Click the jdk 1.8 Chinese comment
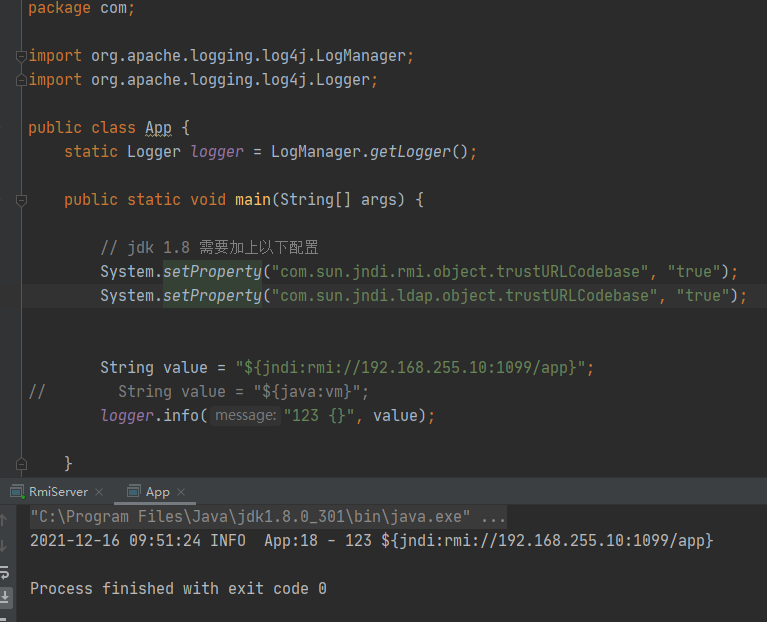This screenshot has width=767, height=622. tap(209, 247)
